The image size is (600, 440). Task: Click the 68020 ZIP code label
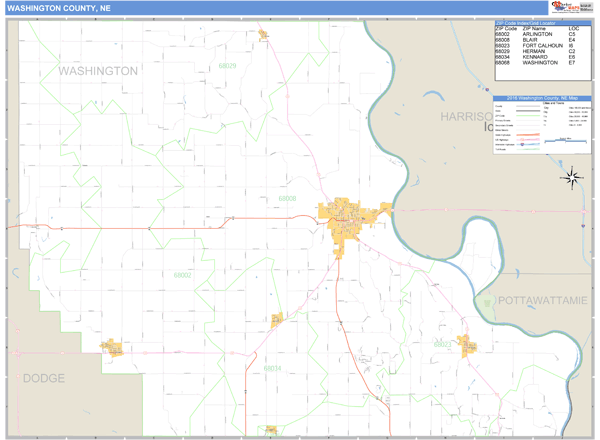(x=227, y=66)
